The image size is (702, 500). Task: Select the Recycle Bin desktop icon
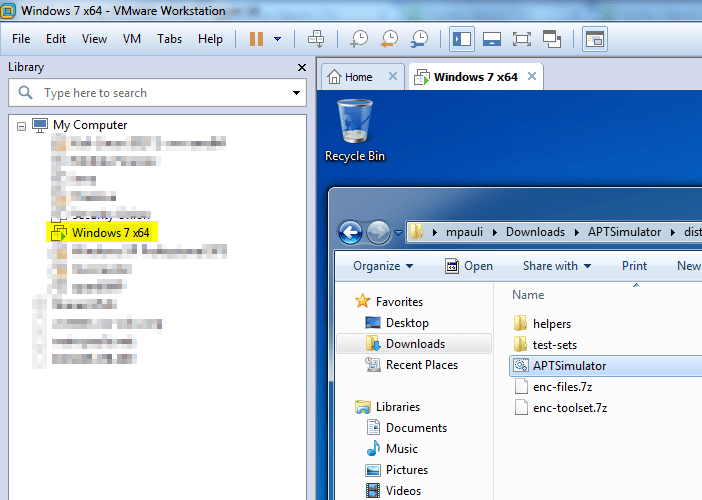pos(355,130)
